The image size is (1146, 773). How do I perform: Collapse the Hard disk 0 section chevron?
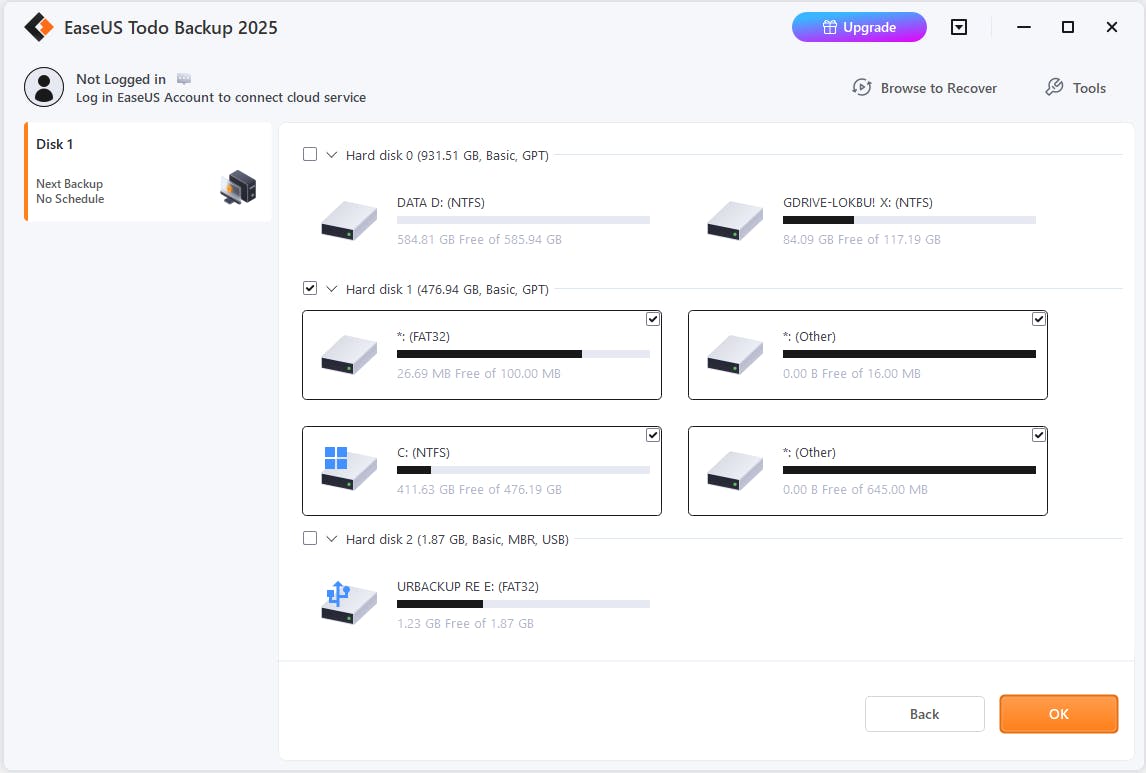click(x=332, y=155)
